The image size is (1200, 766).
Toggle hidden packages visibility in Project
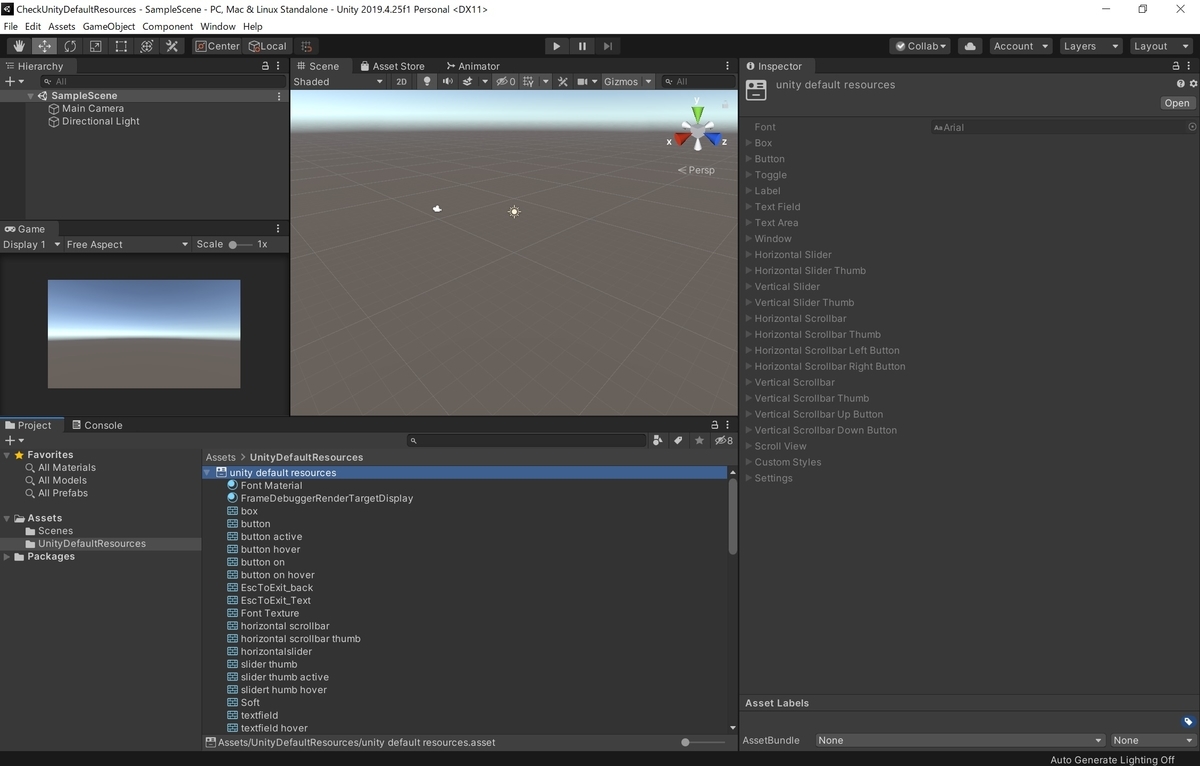723,440
